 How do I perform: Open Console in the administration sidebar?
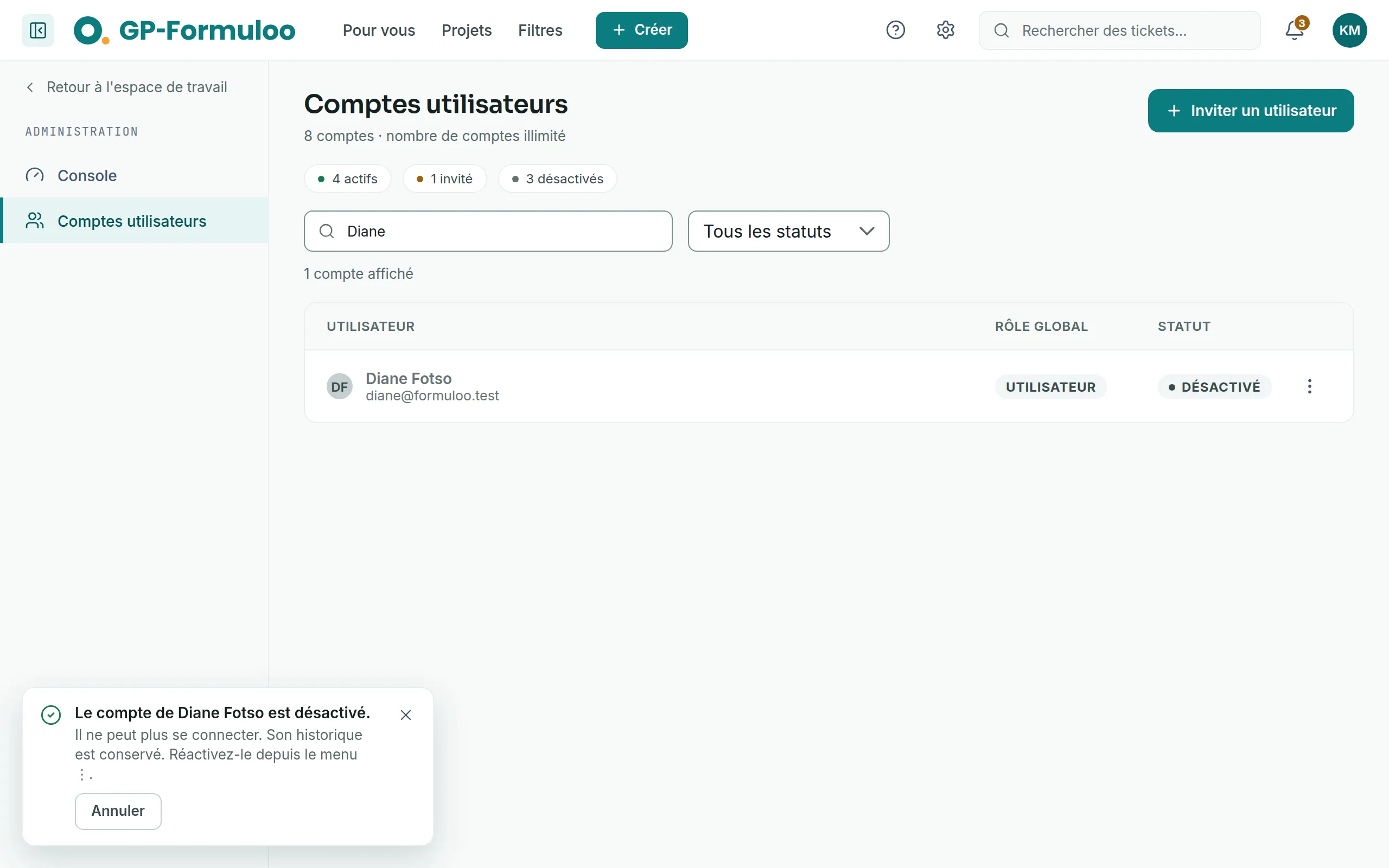click(136, 175)
